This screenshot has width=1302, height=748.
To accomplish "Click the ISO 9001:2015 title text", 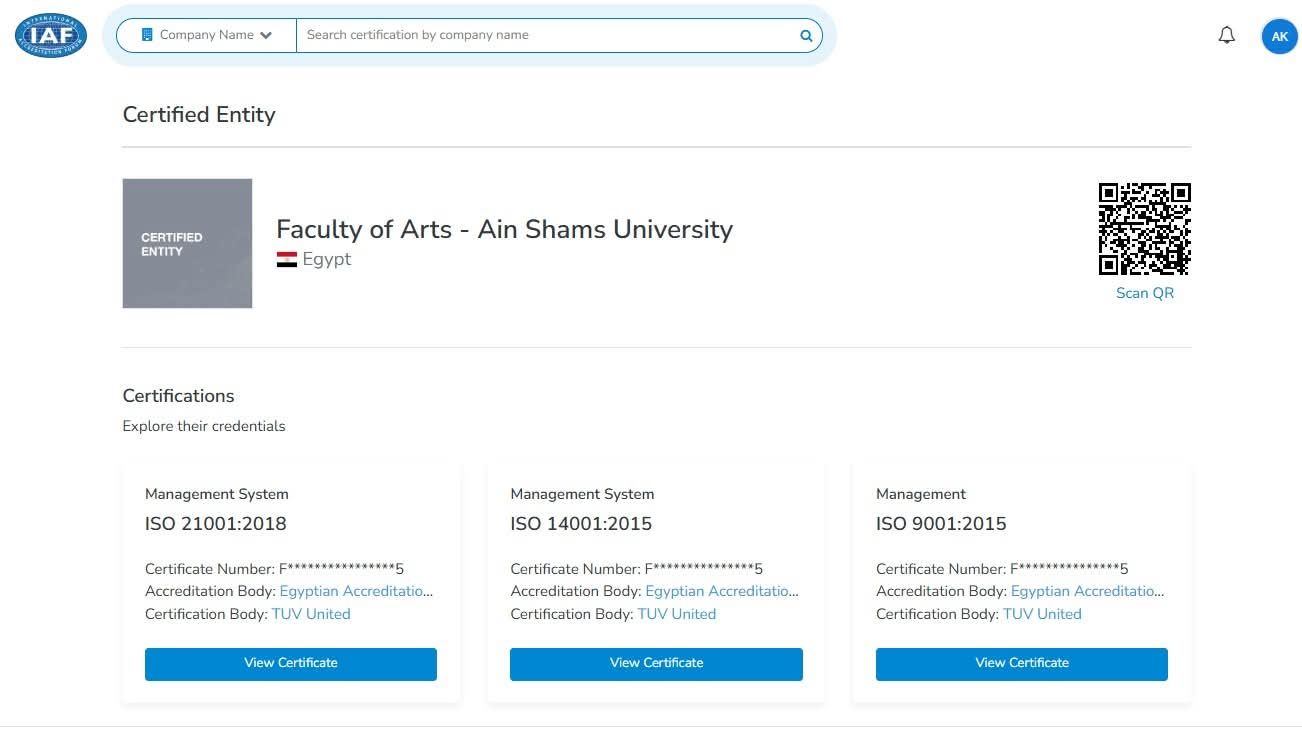I will 941,524.
